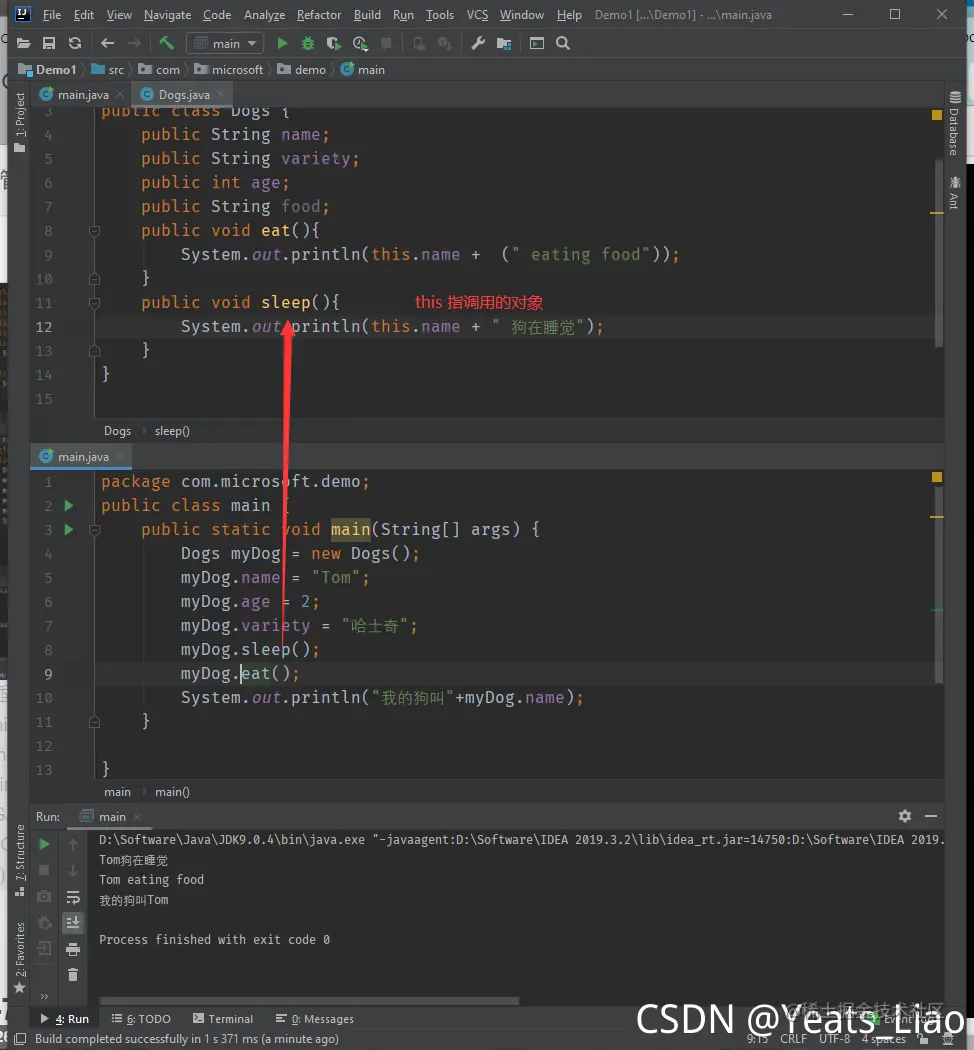Select the microsoft package breadcrumb
The height and width of the screenshot is (1050, 974).
[x=229, y=70]
